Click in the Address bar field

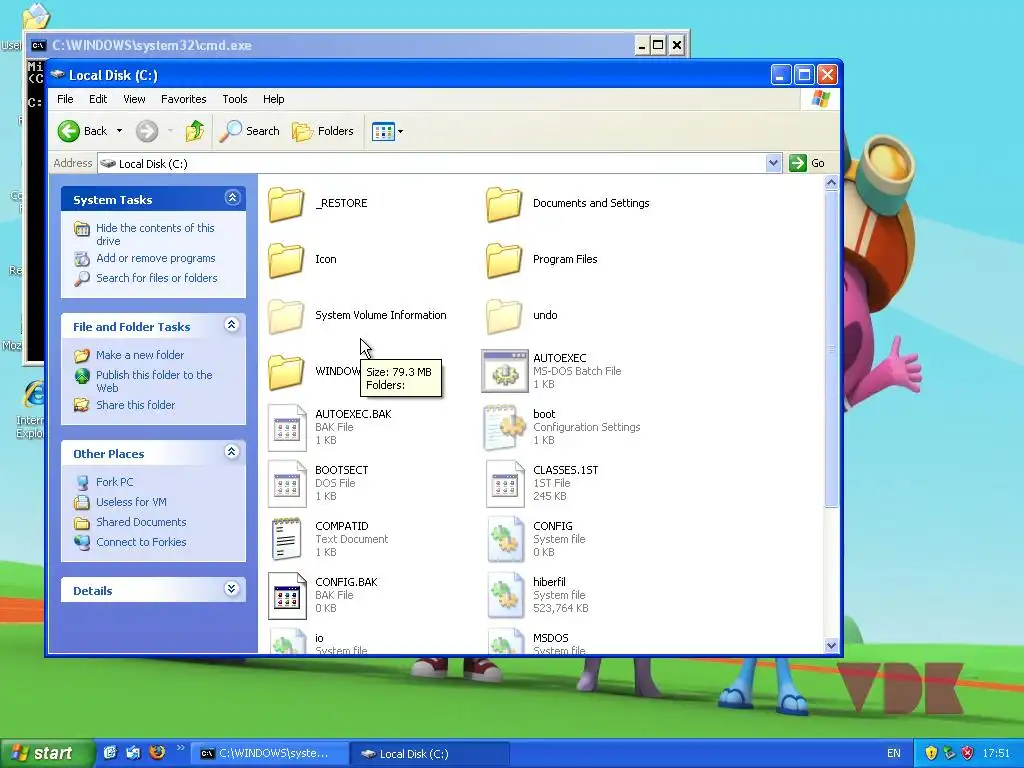(431, 163)
